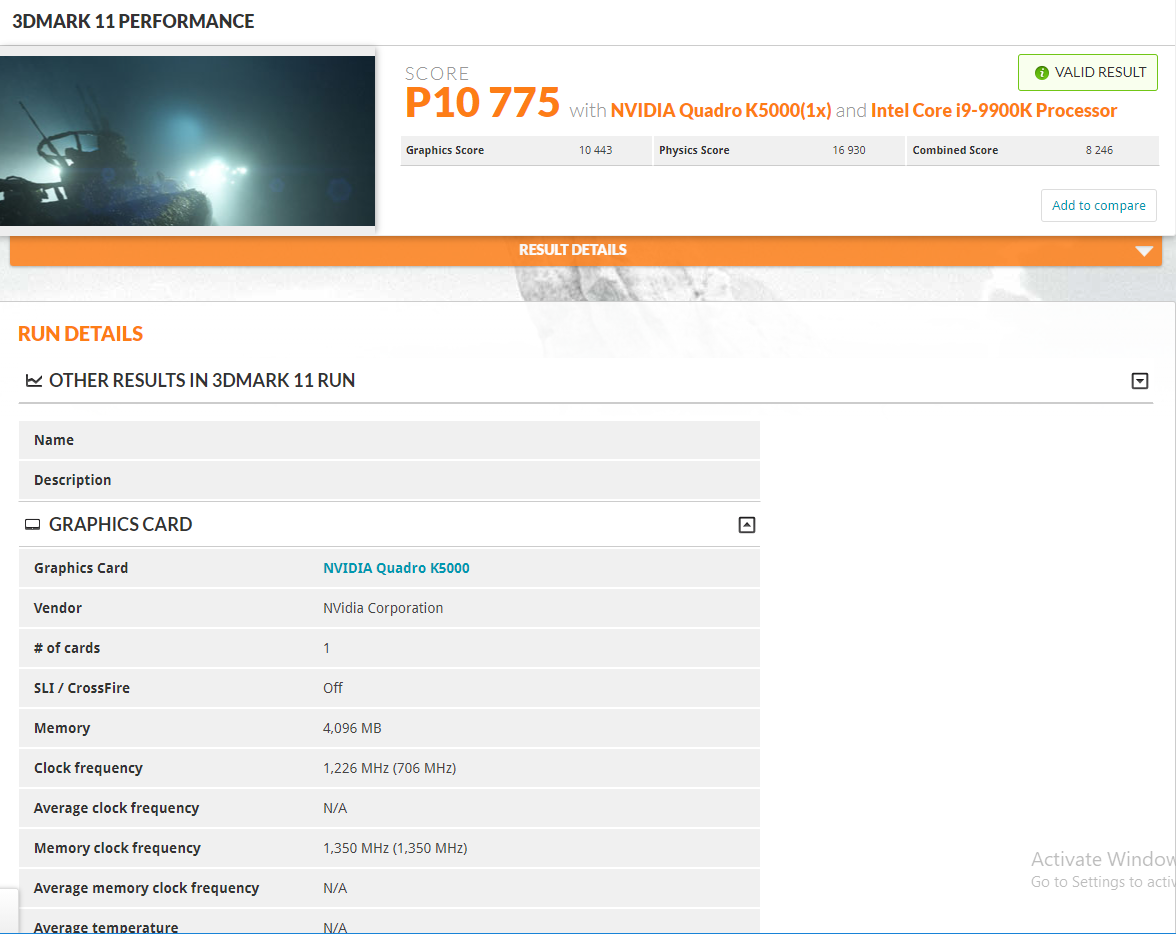Click the monitor icon beside Graphics Card heading
Image resolution: width=1176 pixels, height=934 pixels.
(x=32, y=524)
